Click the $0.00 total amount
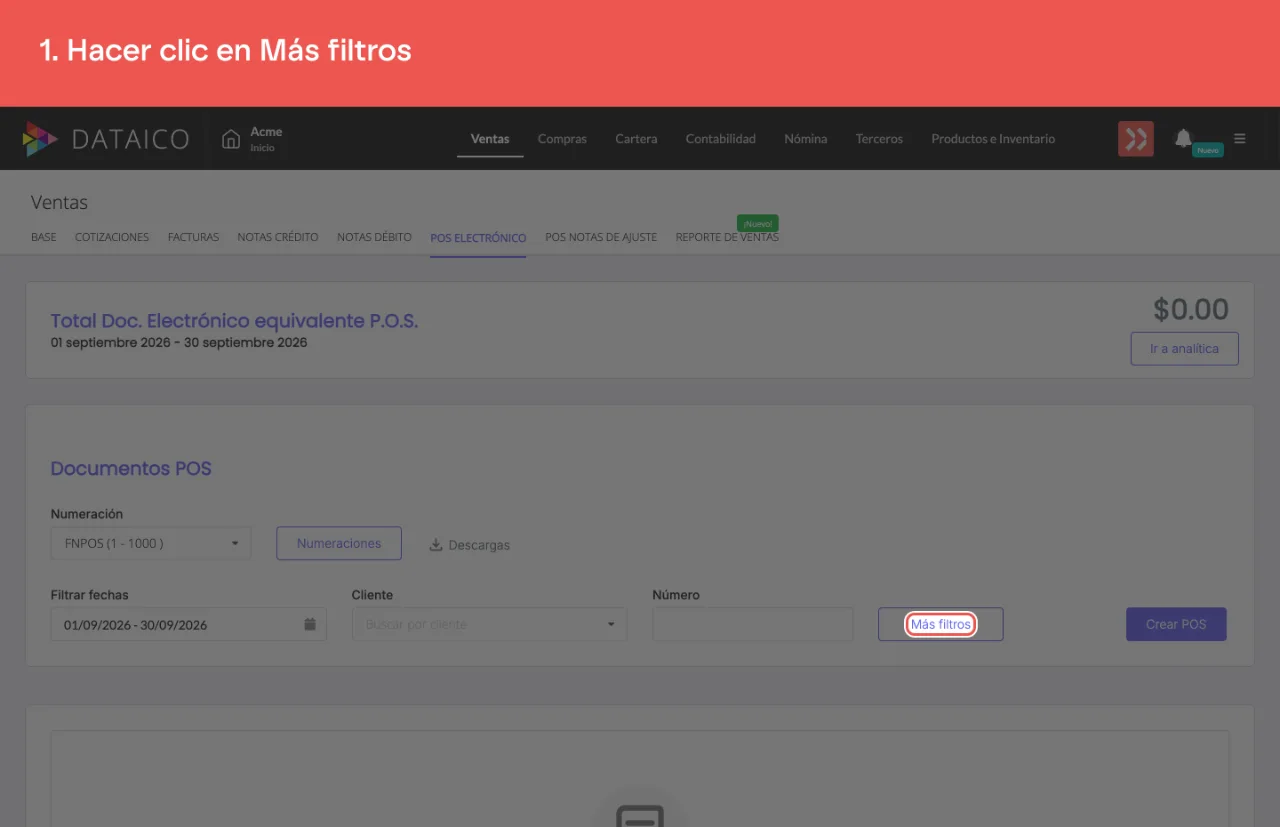The image size is (1280, 827). [x=1191, y=310]
